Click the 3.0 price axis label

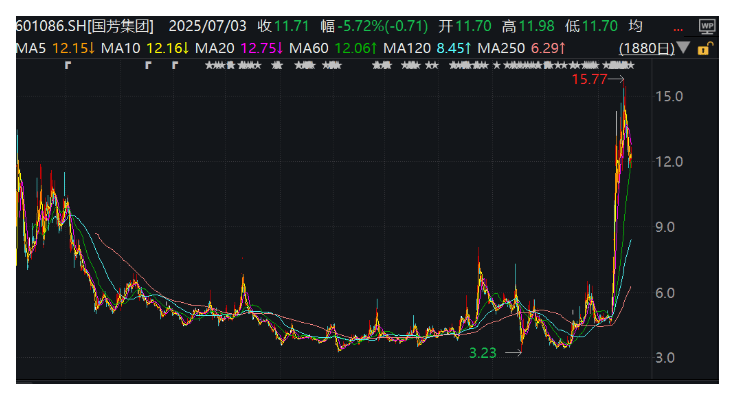(x=665, y=358)
